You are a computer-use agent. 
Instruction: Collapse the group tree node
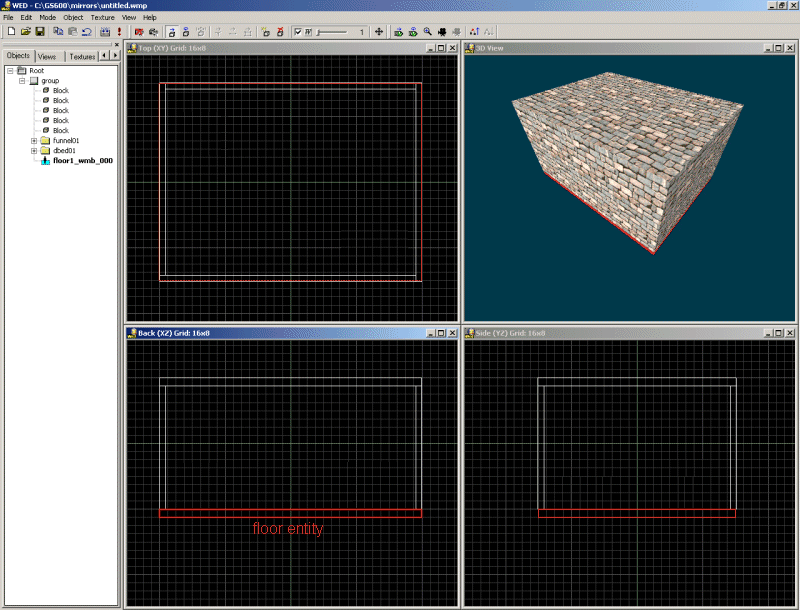[x=22, y=81]
